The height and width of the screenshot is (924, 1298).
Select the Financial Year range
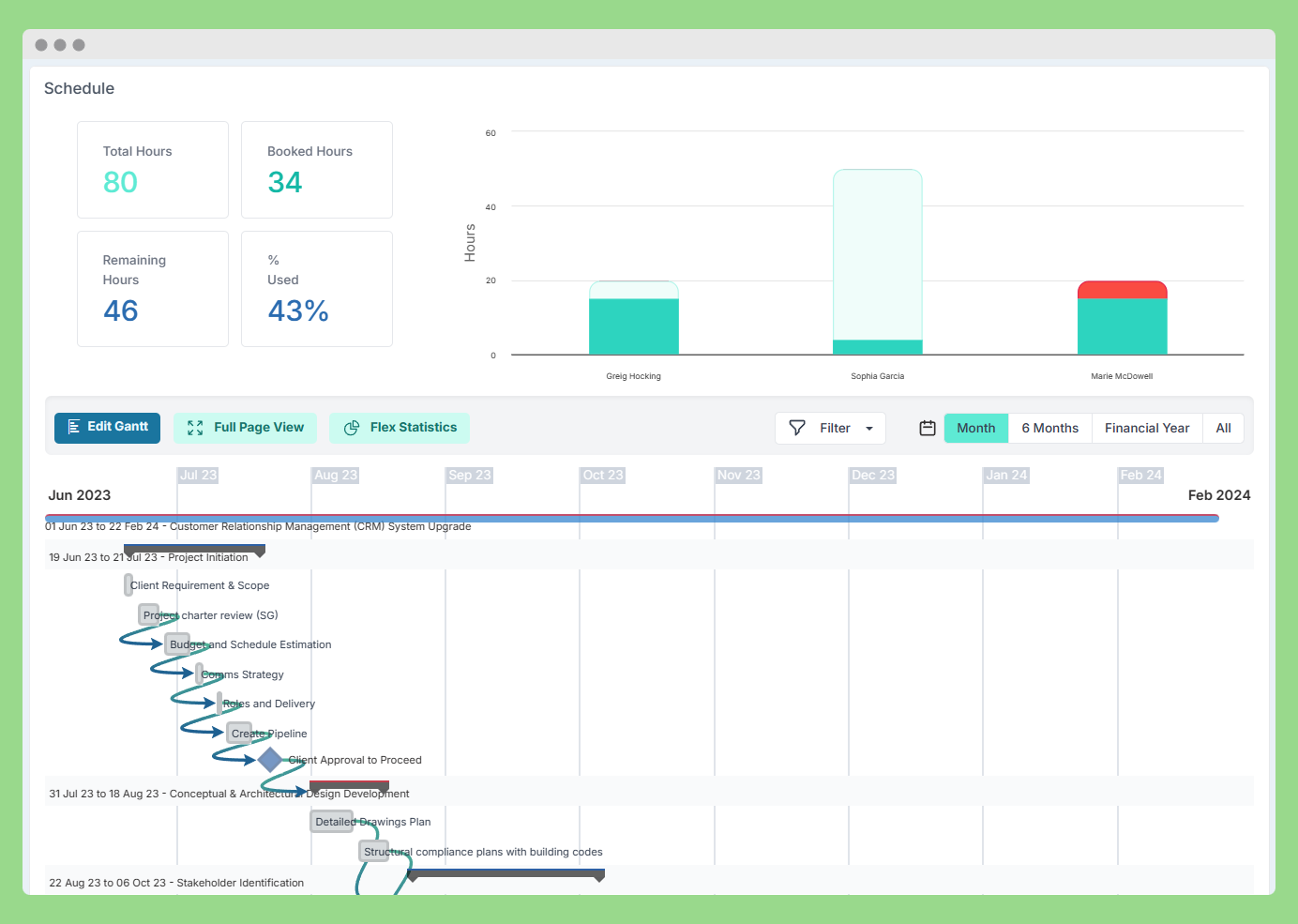coord(1147,428)
